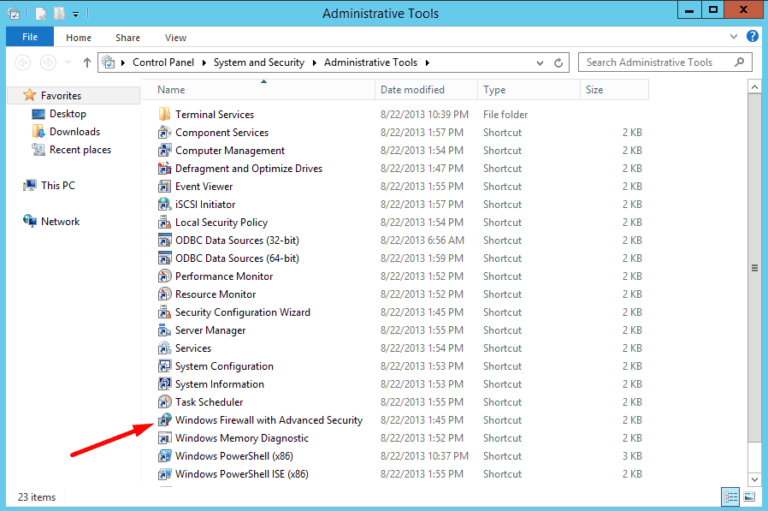This screenshot has height=511, width=768.
Task: Open the address bar history dropdown
Action: coord(540,63)
